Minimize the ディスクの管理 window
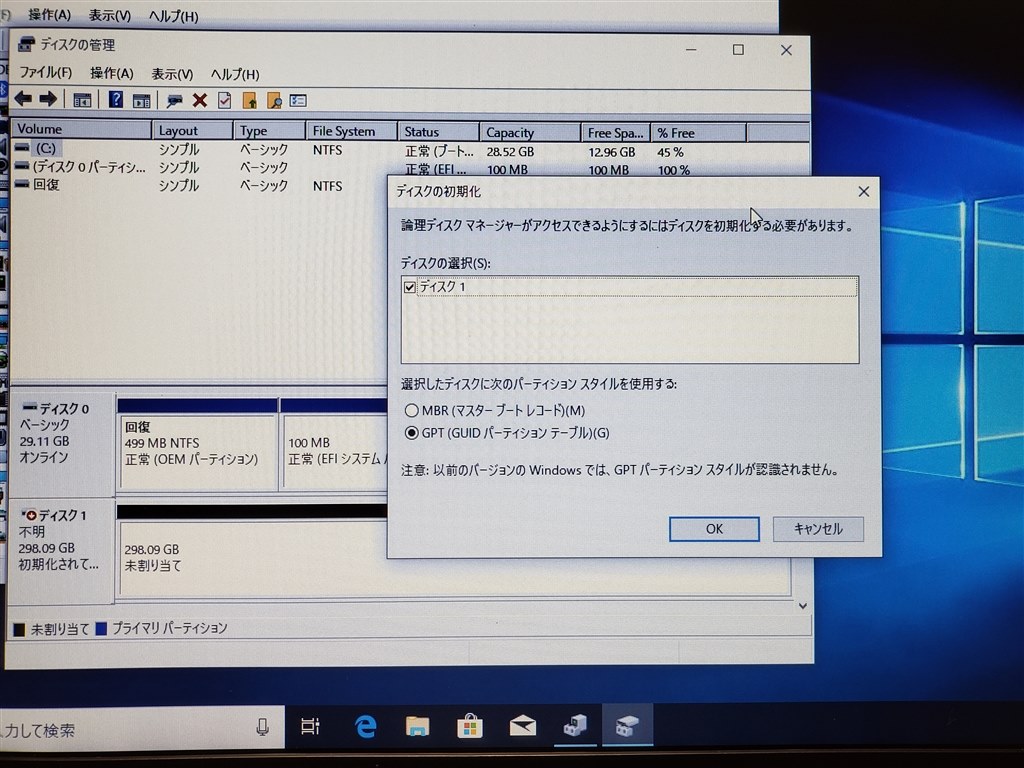The height and width of the screenshot is (768, 1024). tap(691, 50)
